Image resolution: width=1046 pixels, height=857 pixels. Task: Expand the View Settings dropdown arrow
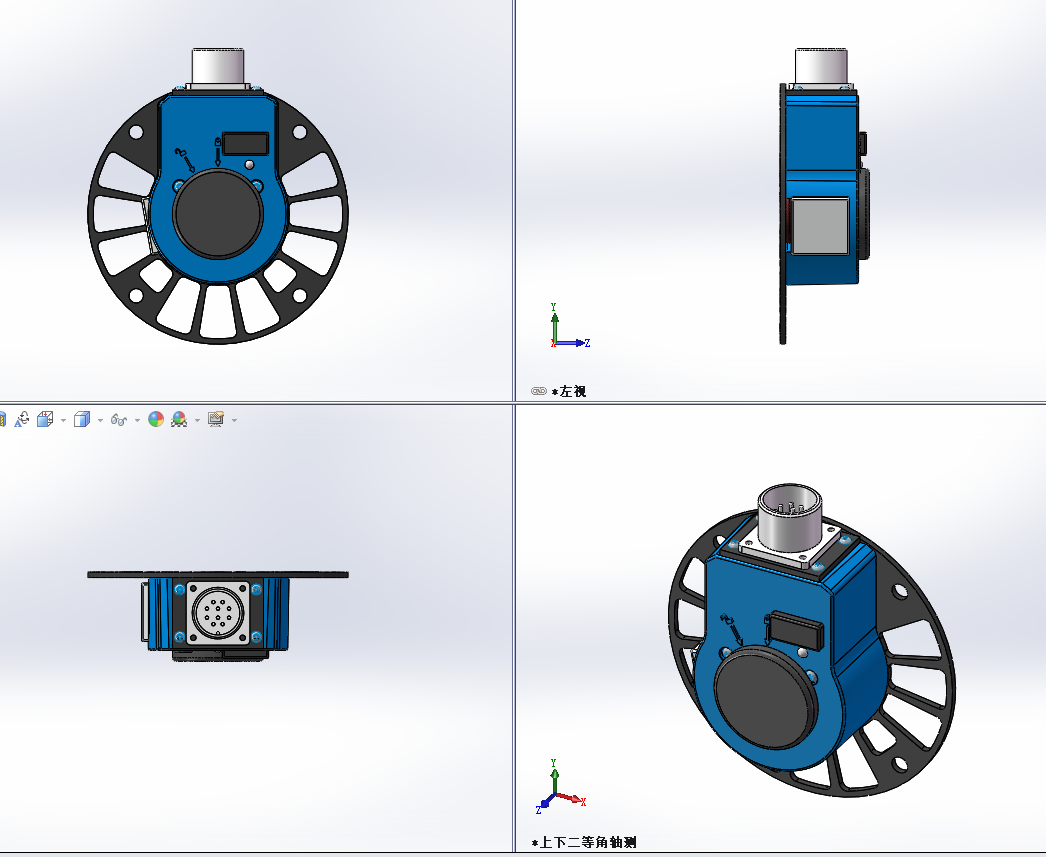234,420
